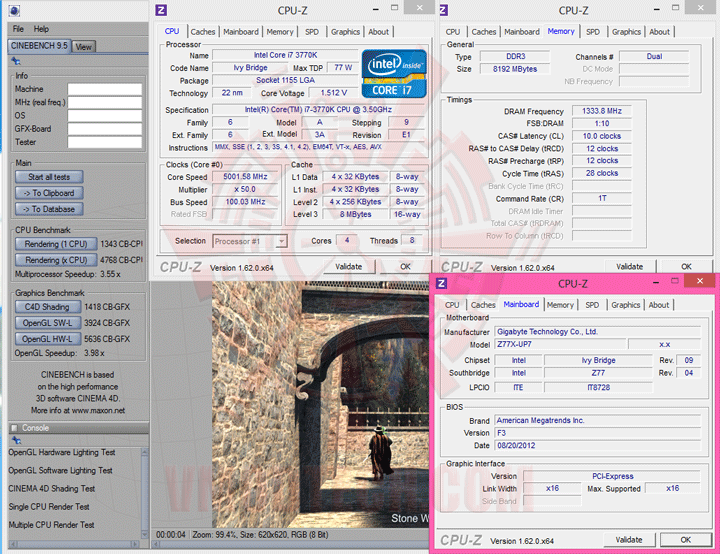Click the small arrow icon below the CINEBENCH 9.5 tab
This screenshot has width=720, height=554.
pyautogui.click(x=16, y=61)
